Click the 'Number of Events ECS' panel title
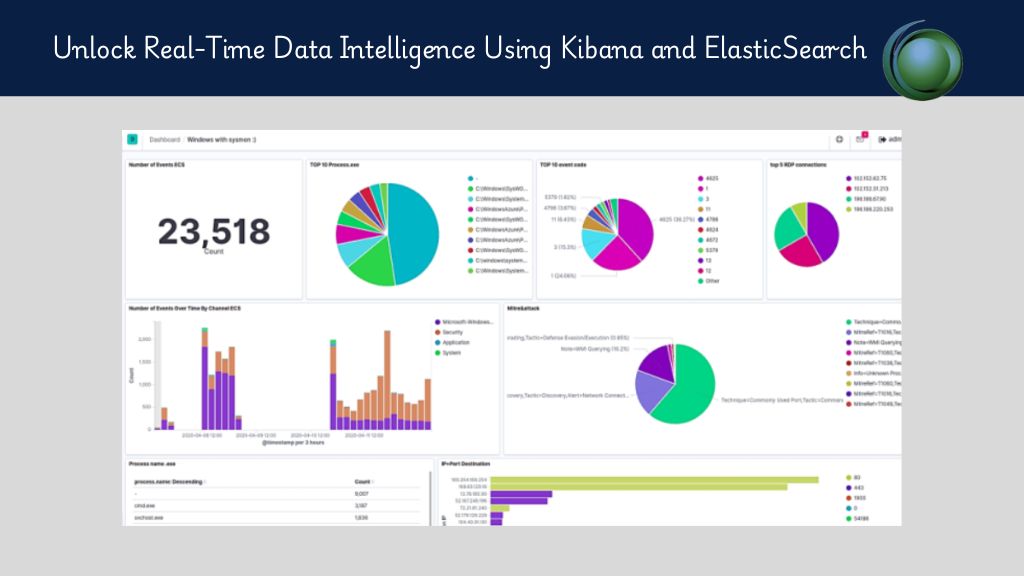 (157, 165)
